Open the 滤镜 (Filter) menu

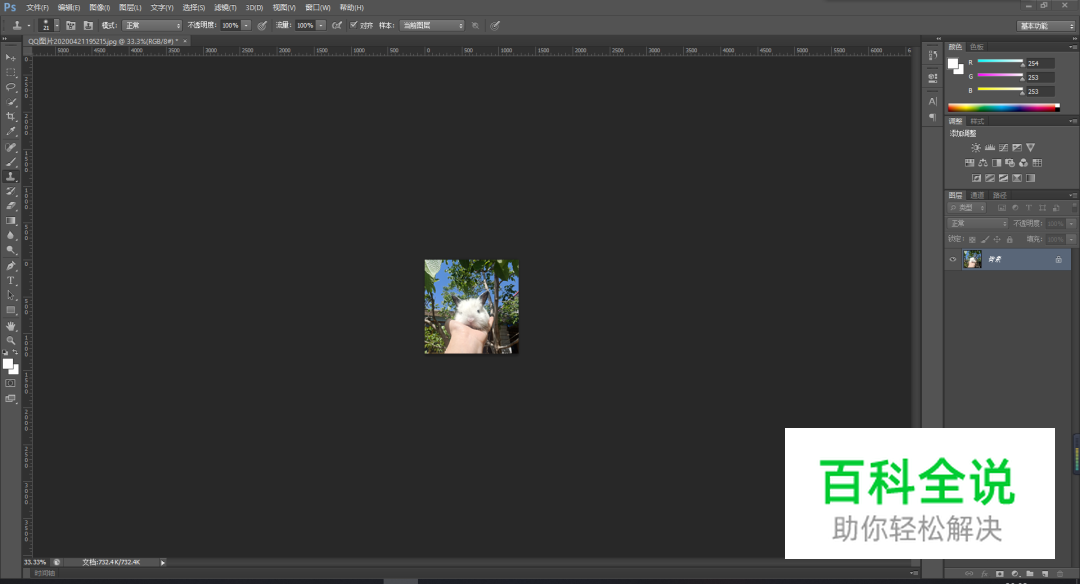[225, 7]
